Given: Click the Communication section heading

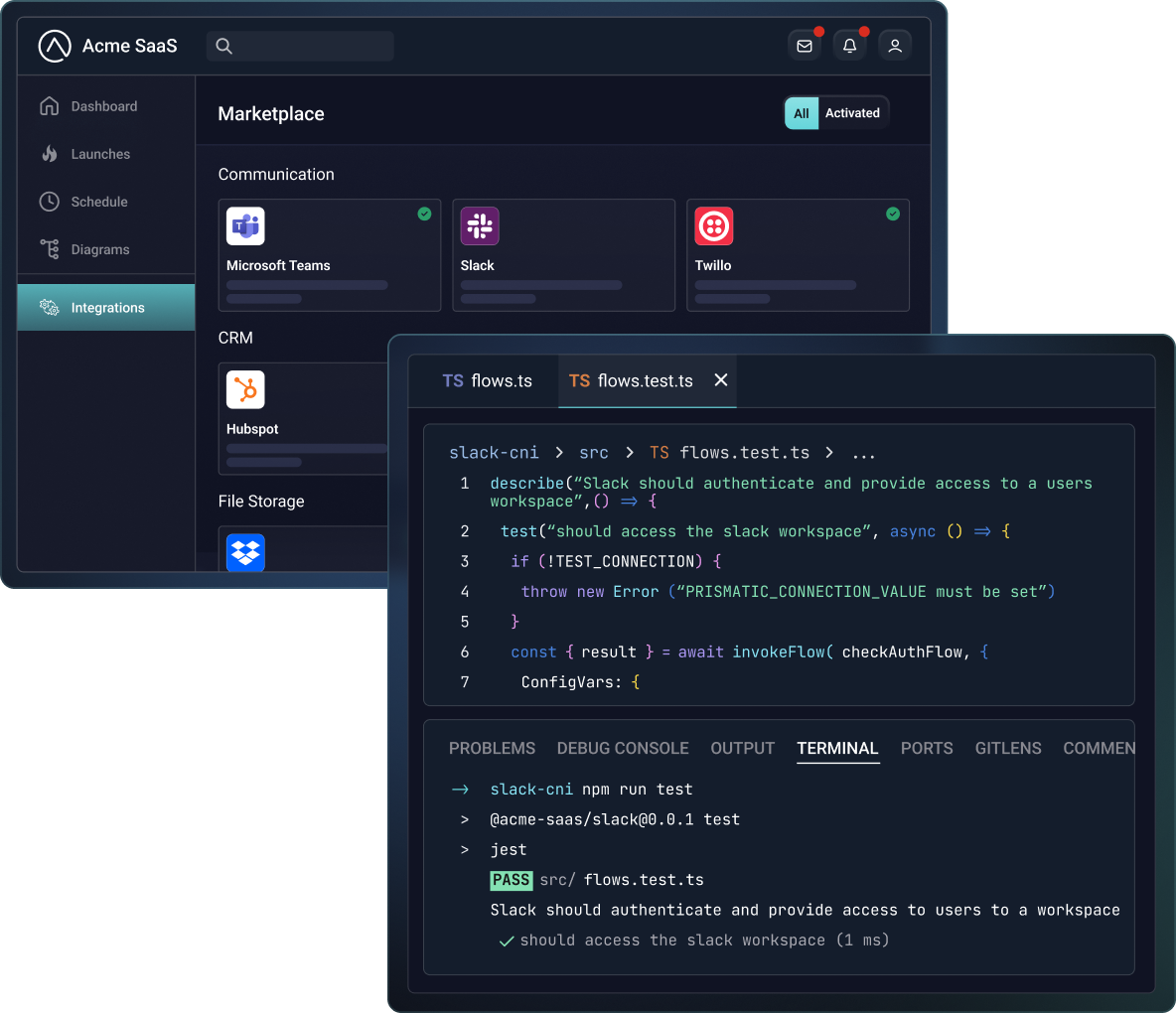Looking at the screenshot, I should (x=276, y=174).
